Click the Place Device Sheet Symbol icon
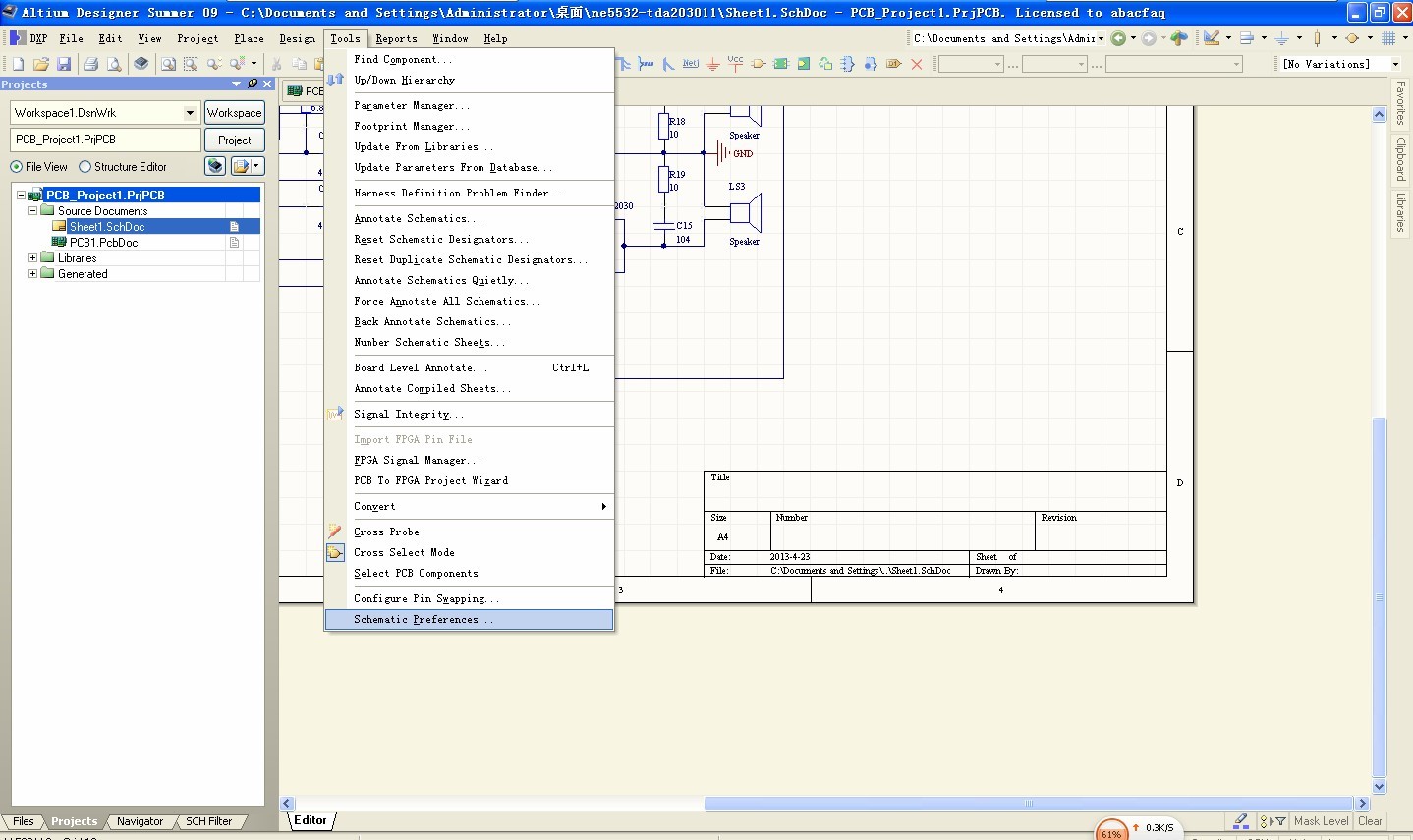The width and height of the screenshot is (1413, 840). tap(825, 64)
